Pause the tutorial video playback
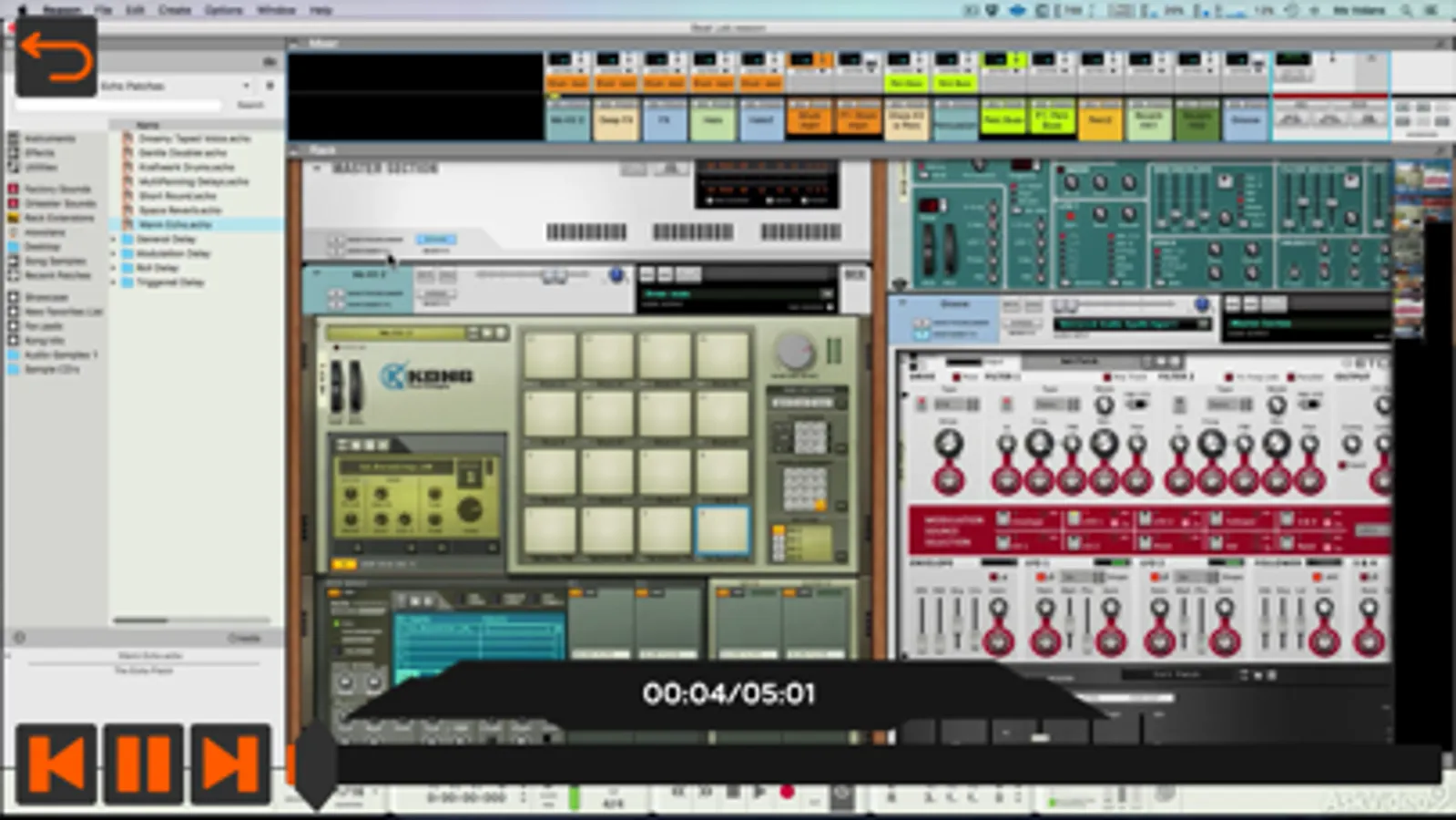Screen dimensions: 1456x820 pos(143,764)
